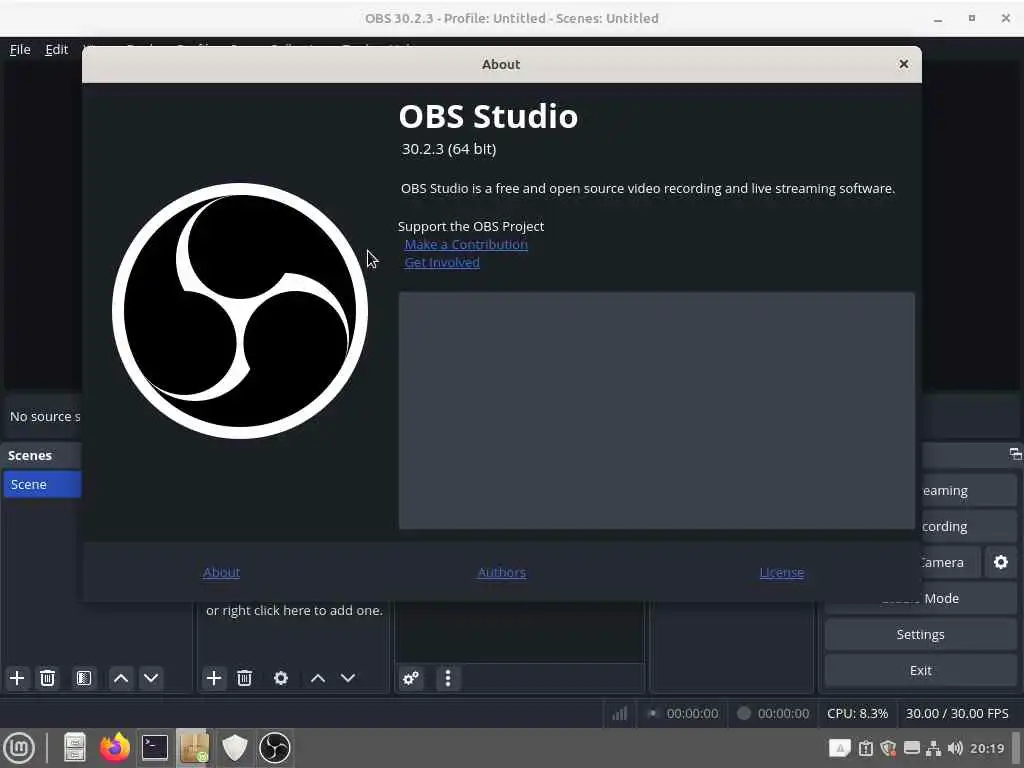The height and width of the screenshot is (768, 1024).
Task: Click 'or right click here to add one.' text
Action: pos(295,611)
